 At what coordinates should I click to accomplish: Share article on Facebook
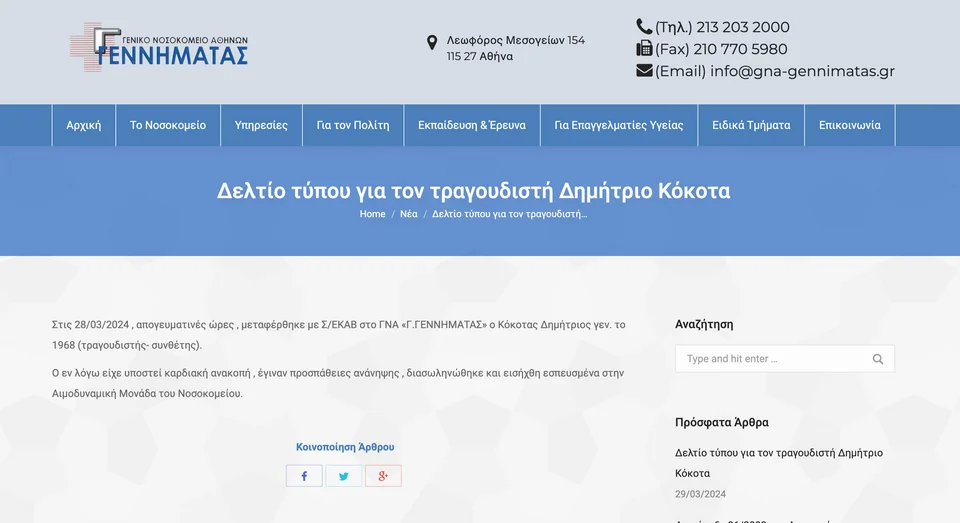pos(304,476)
